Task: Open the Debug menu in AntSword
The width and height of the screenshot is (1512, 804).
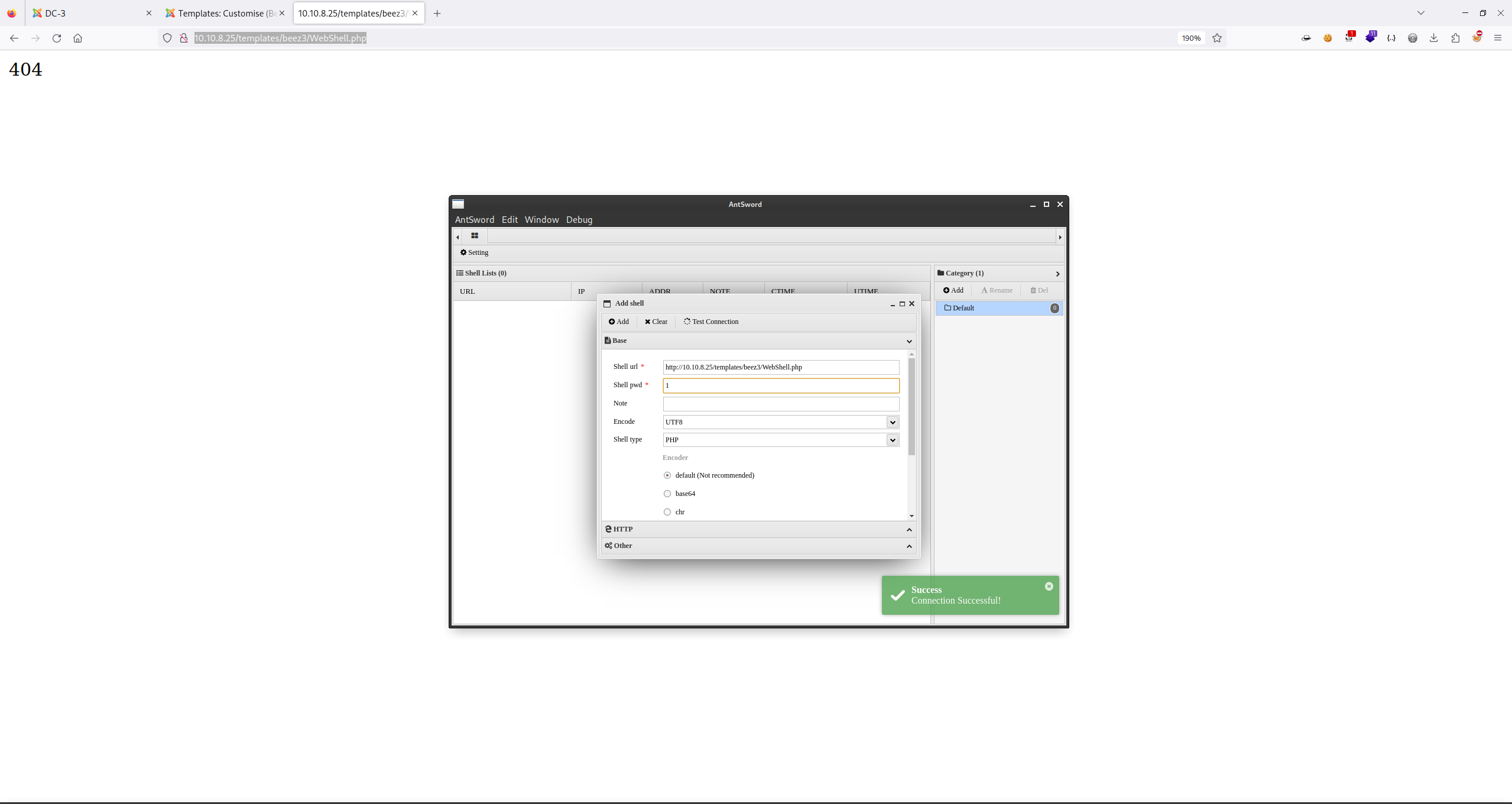Action: coord(579,219)
